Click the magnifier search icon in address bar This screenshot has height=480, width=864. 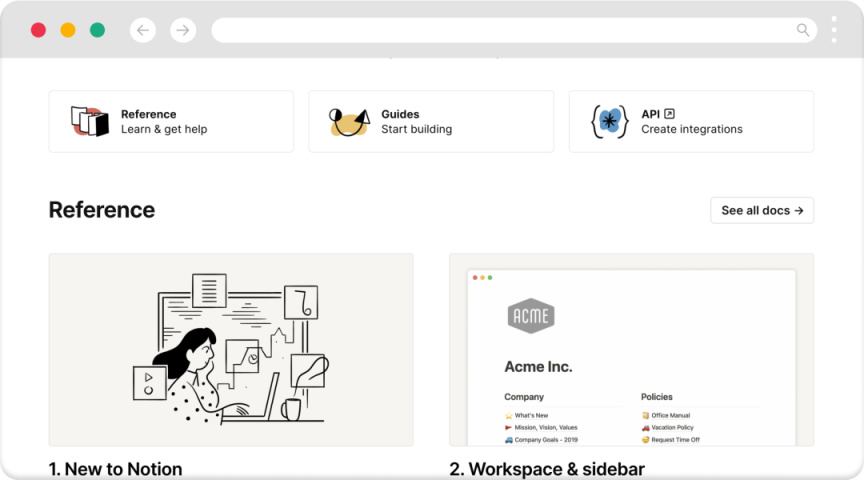803,30
